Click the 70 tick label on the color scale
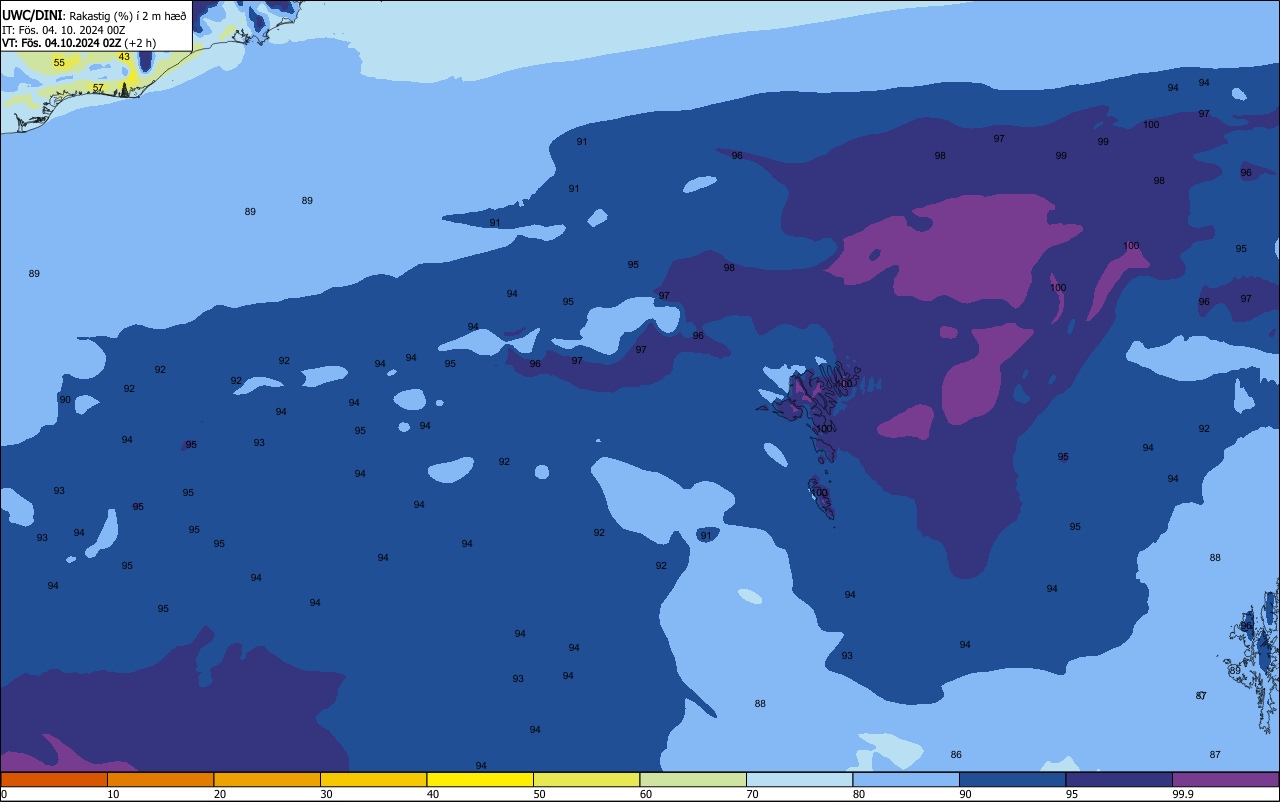The width and height of the screenshot is (1280, 802). [752, 794]
